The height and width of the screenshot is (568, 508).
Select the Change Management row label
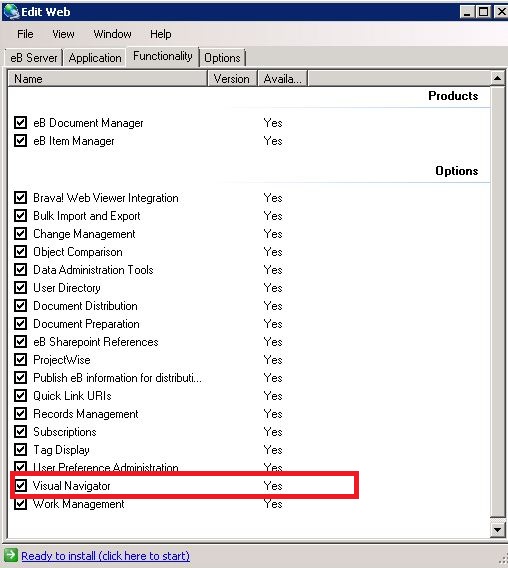(84, 234)
